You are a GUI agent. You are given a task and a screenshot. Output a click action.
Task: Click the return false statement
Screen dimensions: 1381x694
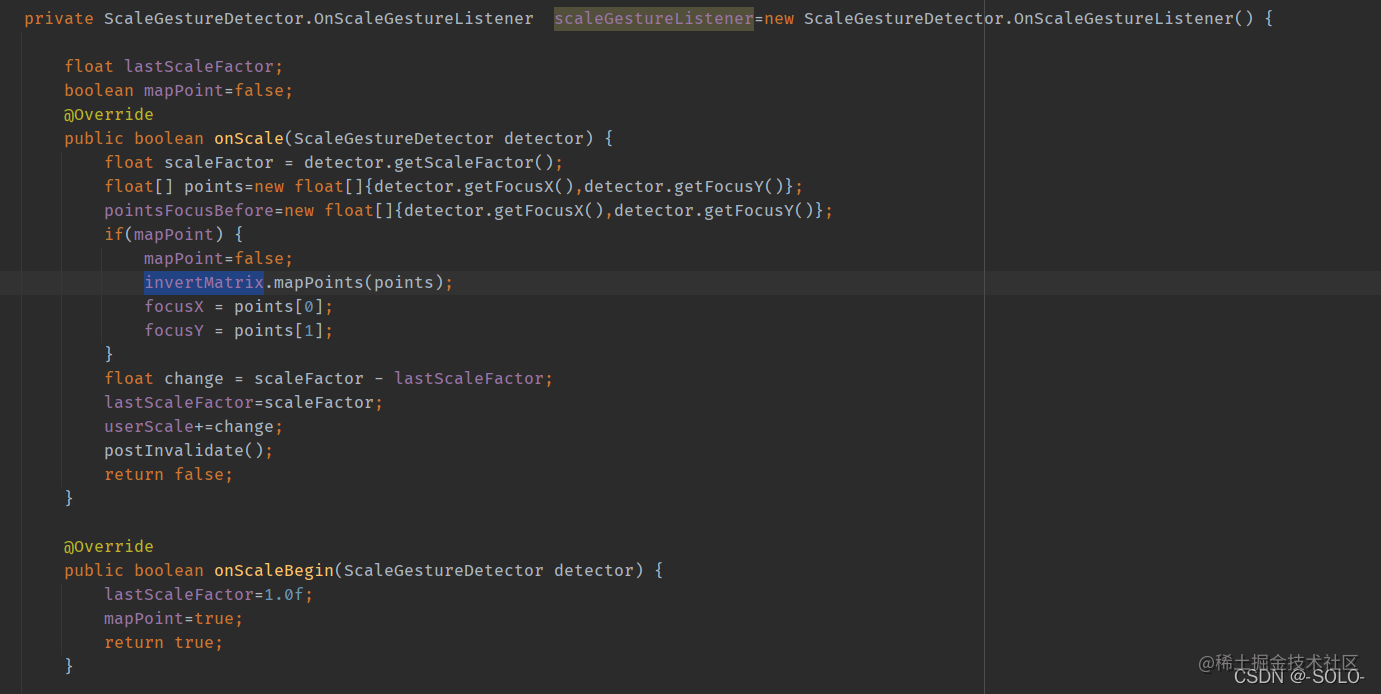pos(169,474)
